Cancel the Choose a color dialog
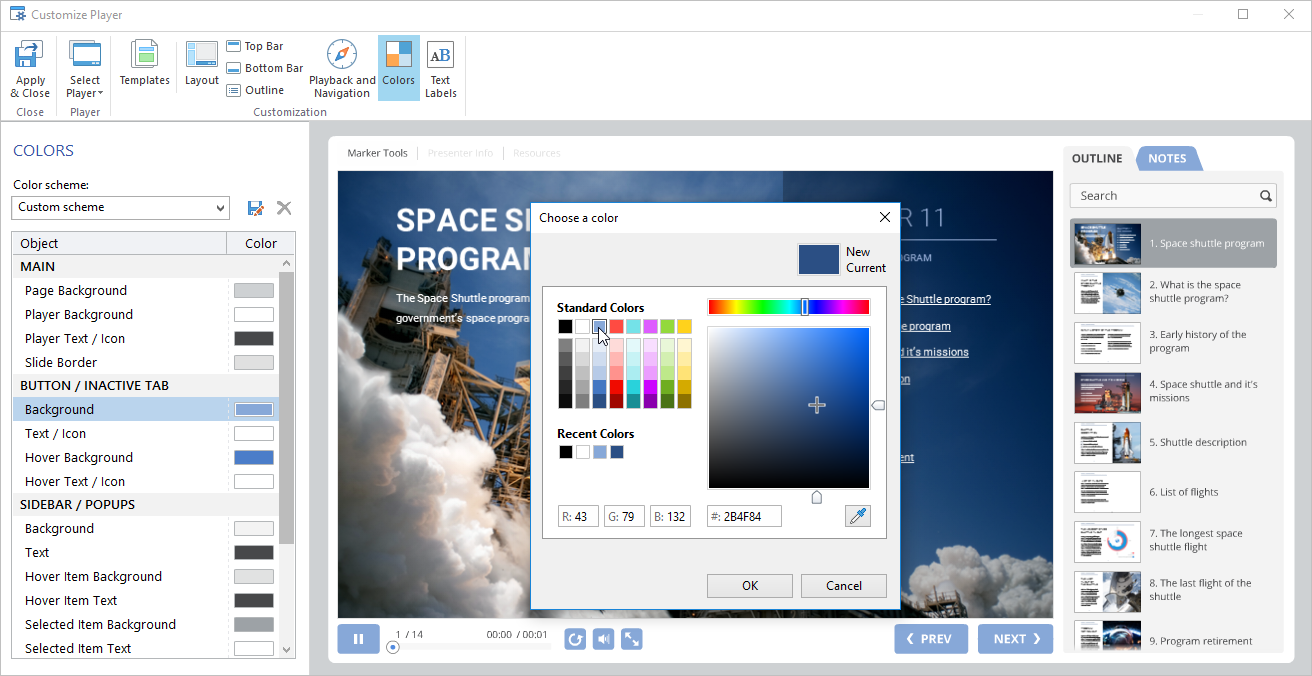Image resolution: width=1312 pixels, height=676 pixels. coord(844,586)
